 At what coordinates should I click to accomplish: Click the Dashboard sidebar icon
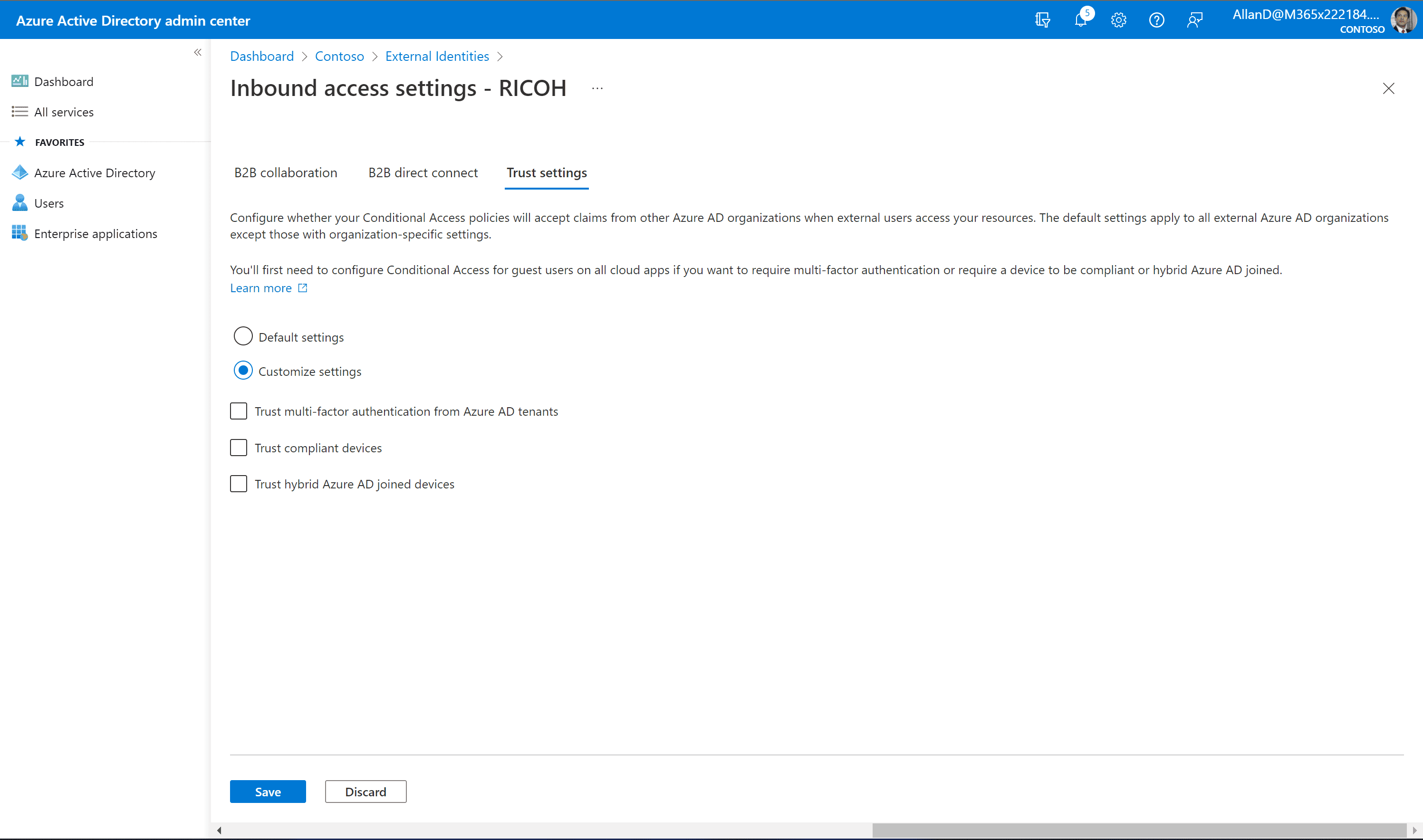pos(20,82)
